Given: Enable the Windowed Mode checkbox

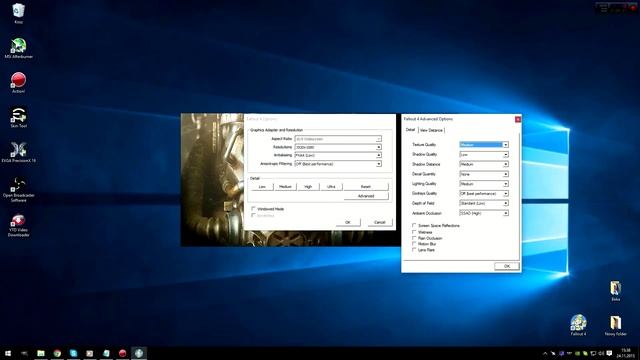Looking at the screenshot, I should coord(253,209).
